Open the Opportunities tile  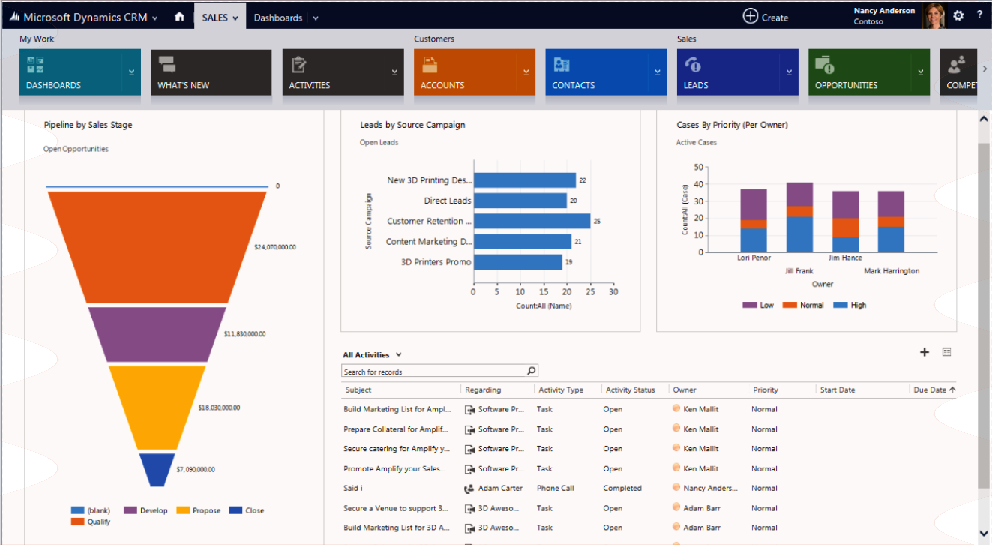click(x=856, y=72)
